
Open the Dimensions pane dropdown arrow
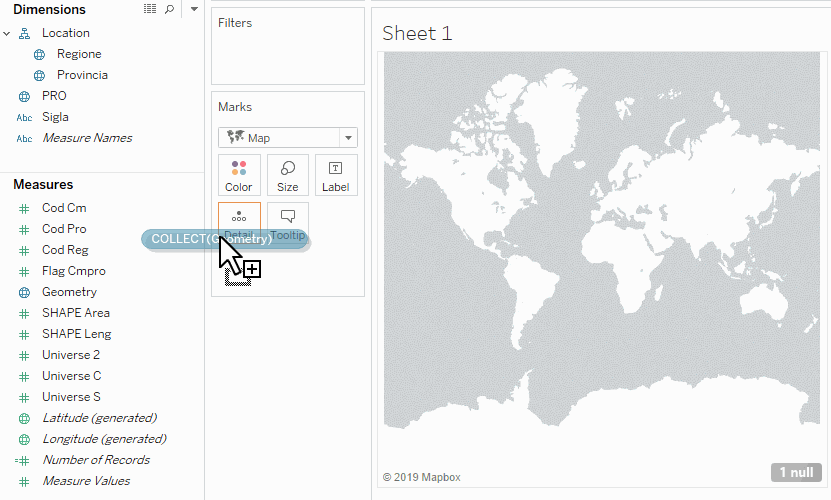coord(193,9)
